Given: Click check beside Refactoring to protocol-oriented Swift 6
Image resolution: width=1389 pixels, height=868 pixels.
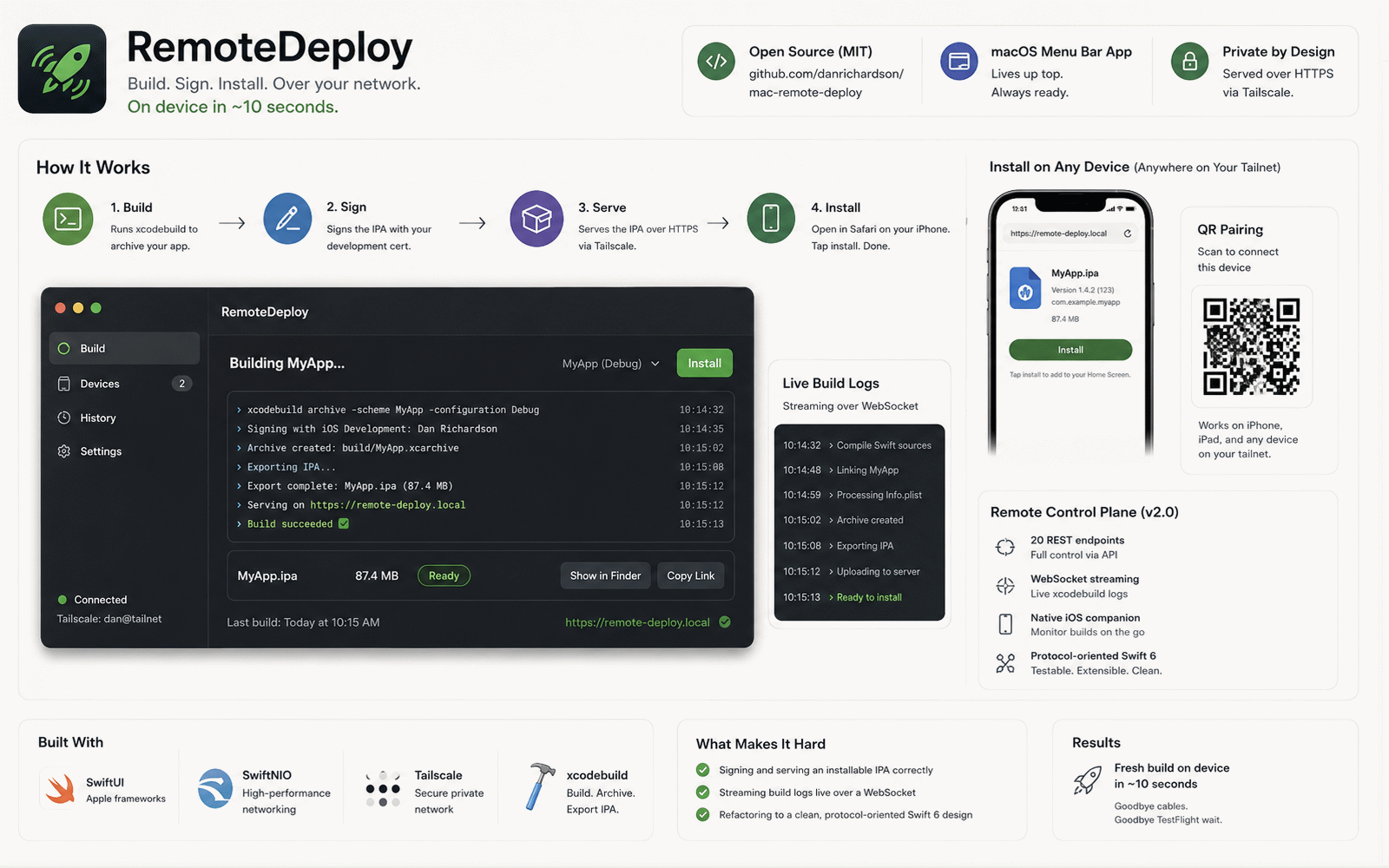Looking at the screenshot, I should point(703,815).
